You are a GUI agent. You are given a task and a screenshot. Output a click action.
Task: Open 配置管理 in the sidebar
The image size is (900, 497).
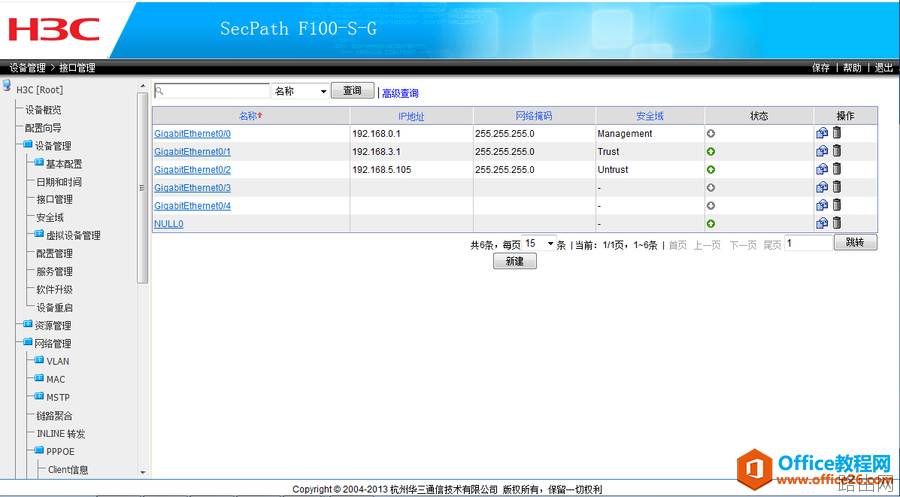(55, 254)
